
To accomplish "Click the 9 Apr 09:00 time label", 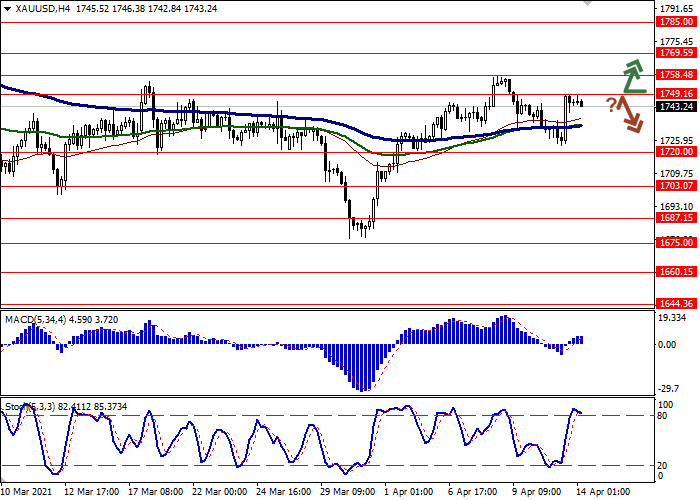I will click(538, 492).
